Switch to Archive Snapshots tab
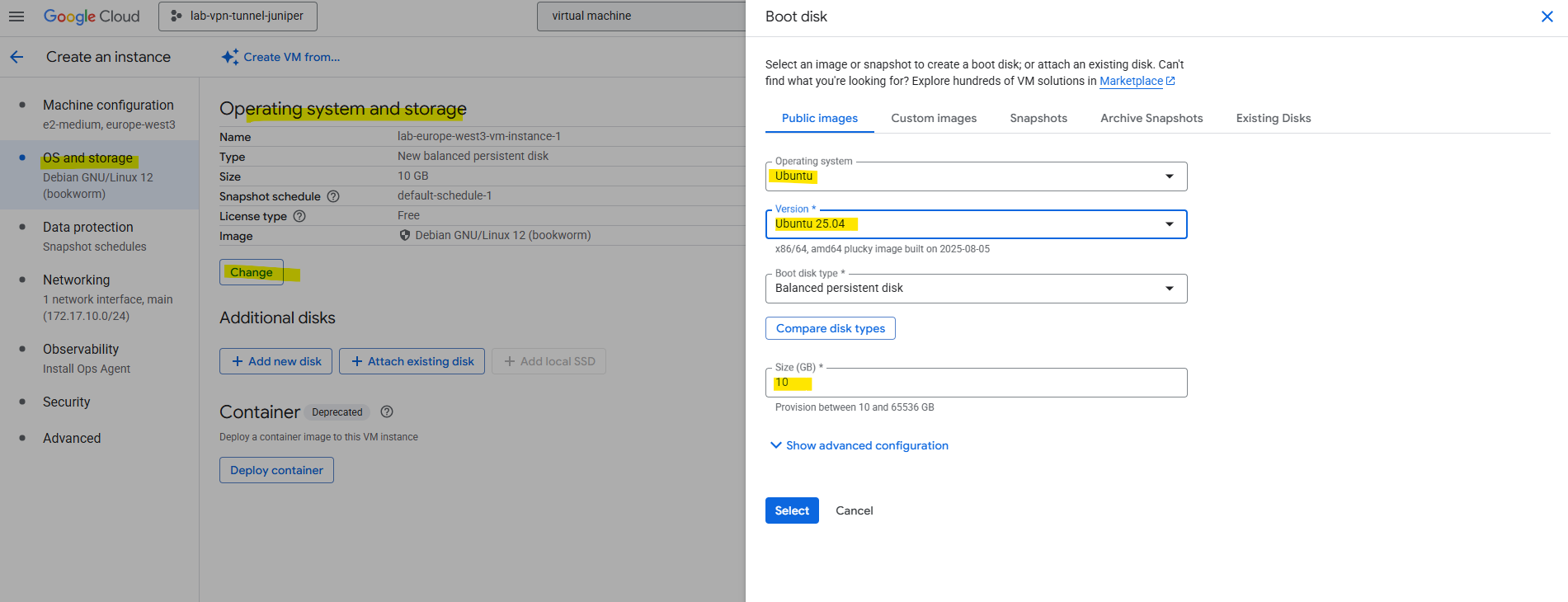Screen dimensions: 1568x602 click(1151, 118)
